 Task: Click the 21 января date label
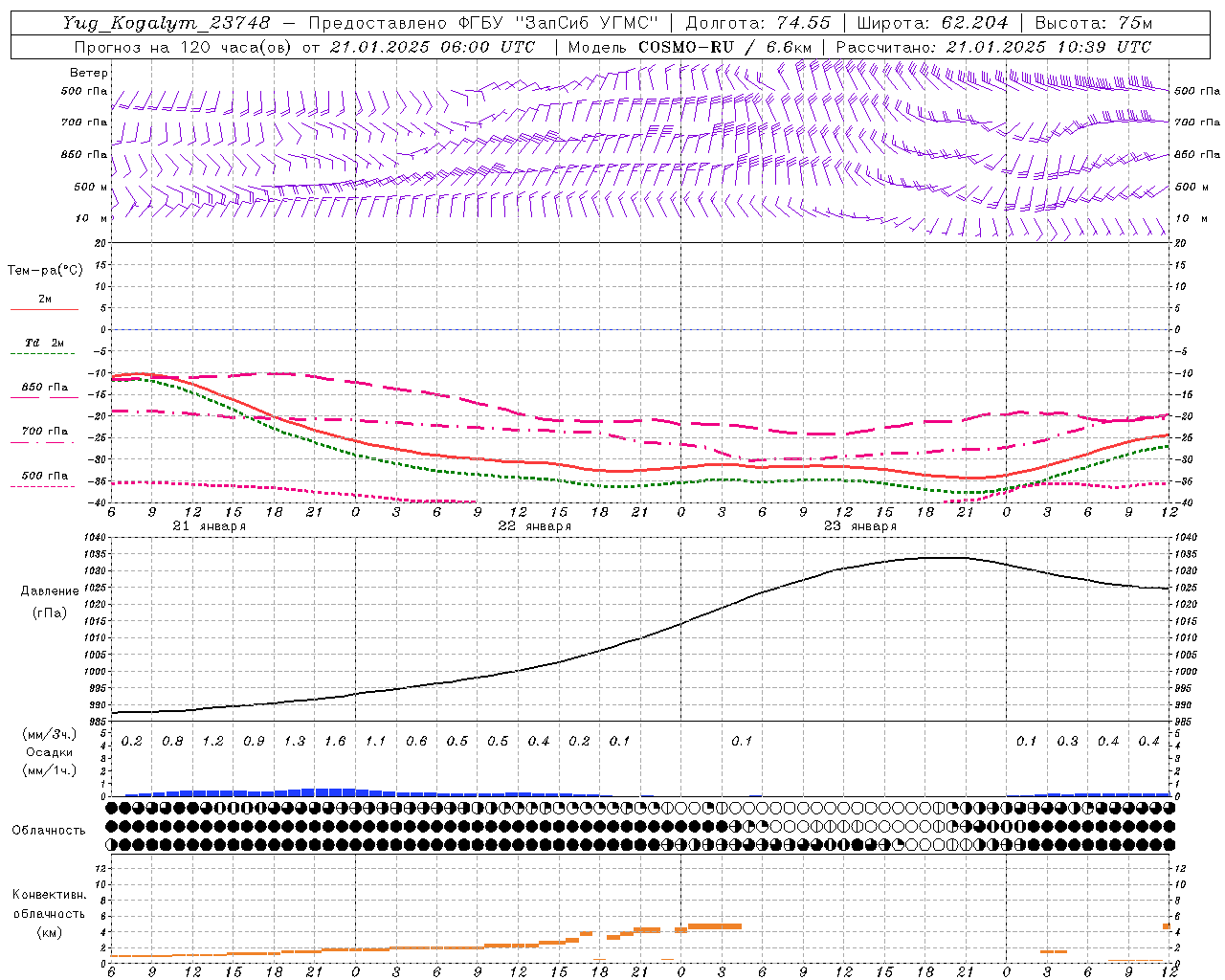tap(209, 526)
